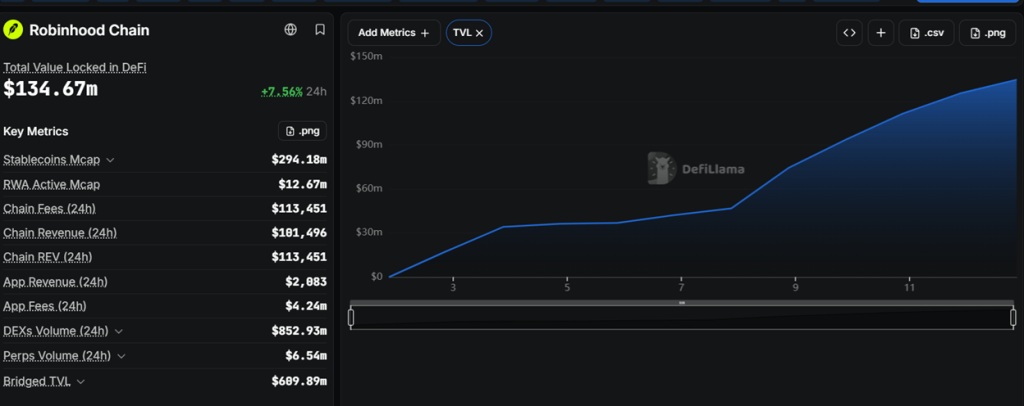Grab the left handle of range slider

coord(351,317)
